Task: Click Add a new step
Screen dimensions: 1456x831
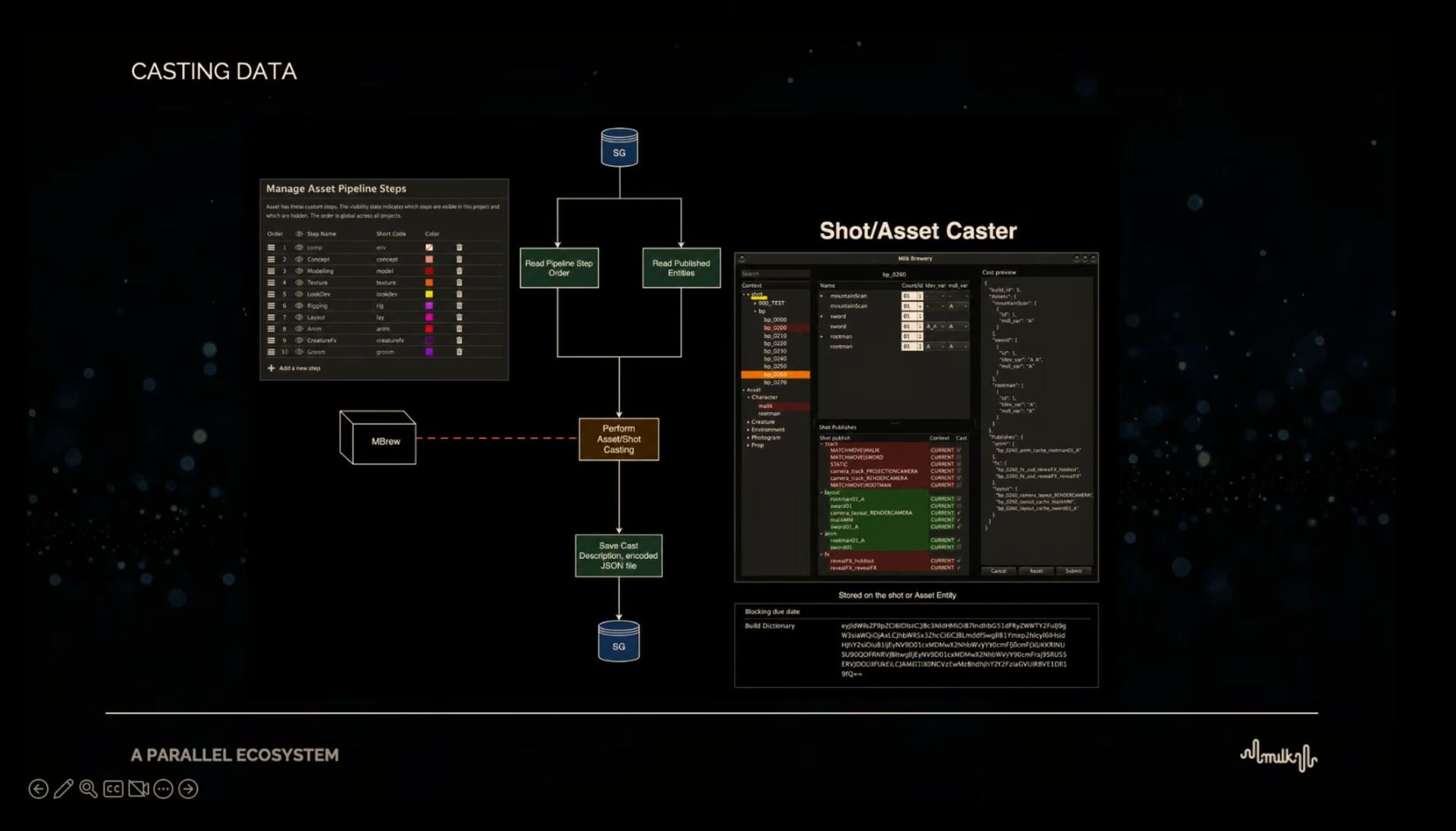Action: (294, 368)
